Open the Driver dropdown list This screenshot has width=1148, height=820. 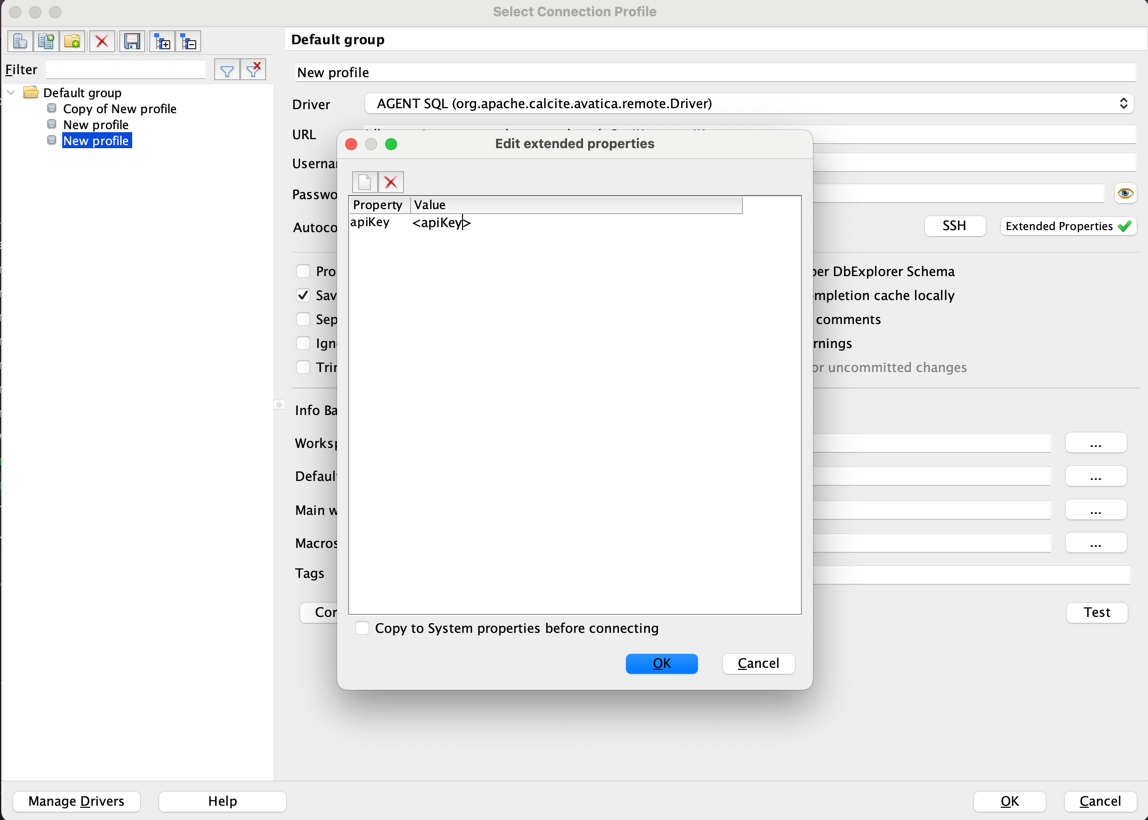[x=750, y=104]
